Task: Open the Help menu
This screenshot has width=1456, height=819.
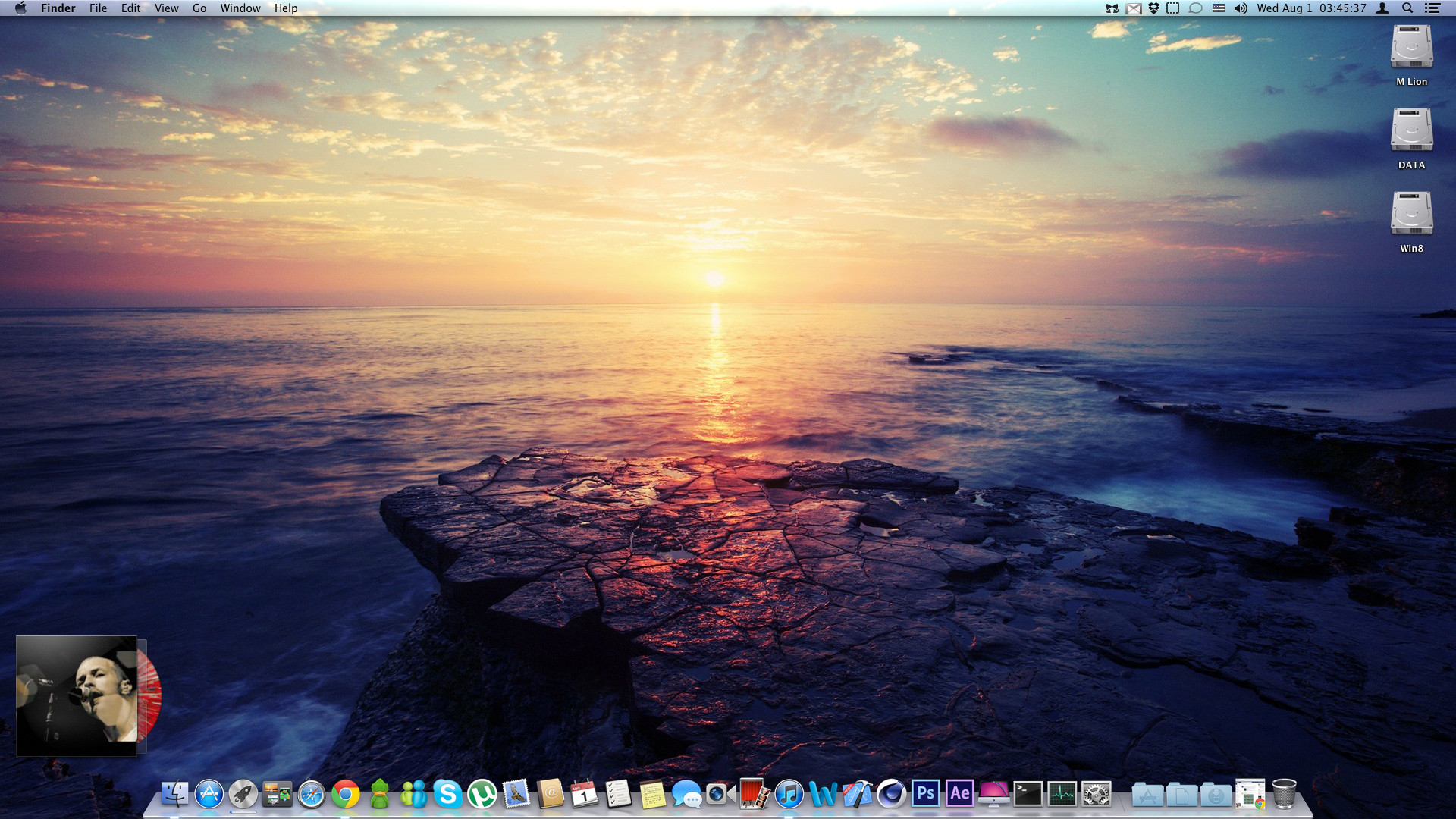Action: 286,8
